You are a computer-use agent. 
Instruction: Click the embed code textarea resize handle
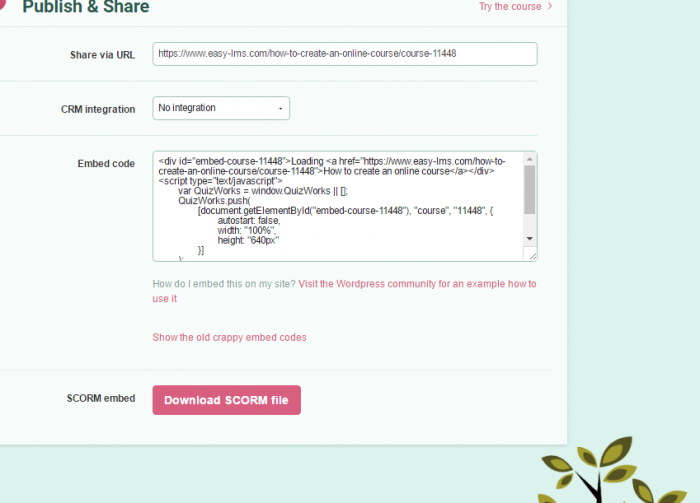click(533, 256)
